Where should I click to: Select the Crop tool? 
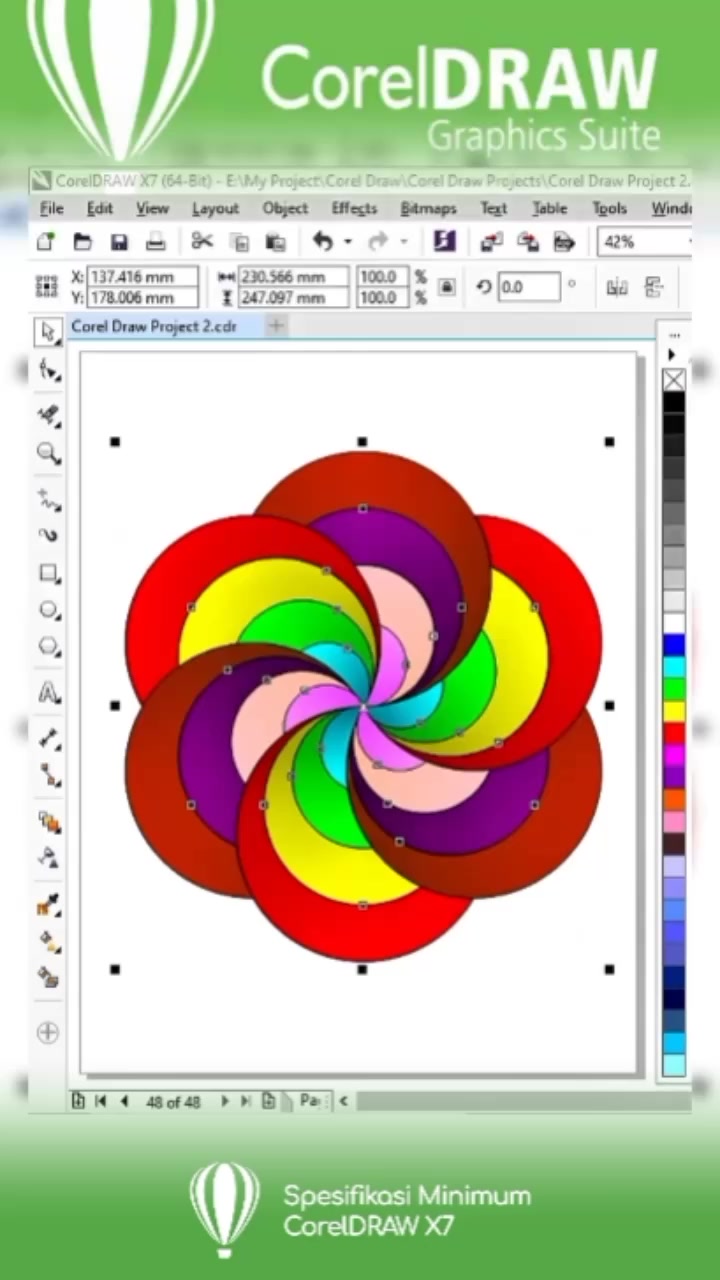48,414
